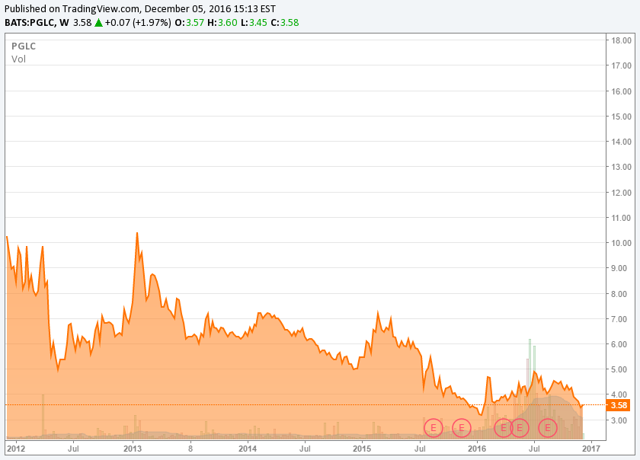Click the 7.00 price axis label
The width and height of the screenshot is (640, 460).
621,319
